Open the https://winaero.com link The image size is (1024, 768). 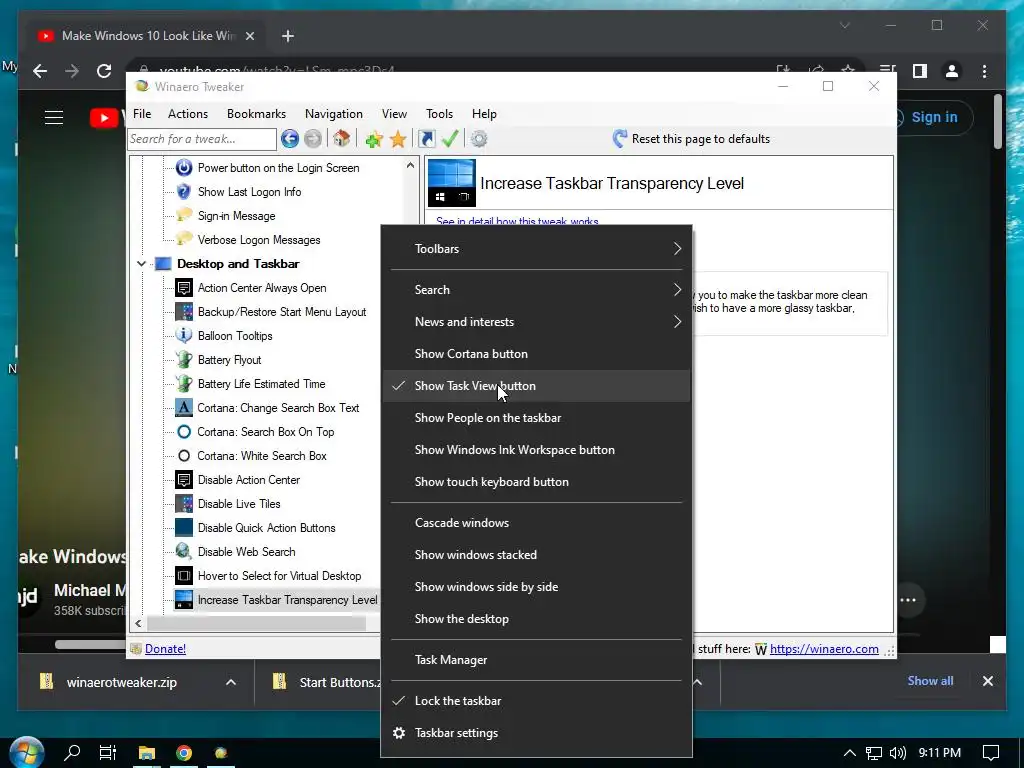point(824,648)
